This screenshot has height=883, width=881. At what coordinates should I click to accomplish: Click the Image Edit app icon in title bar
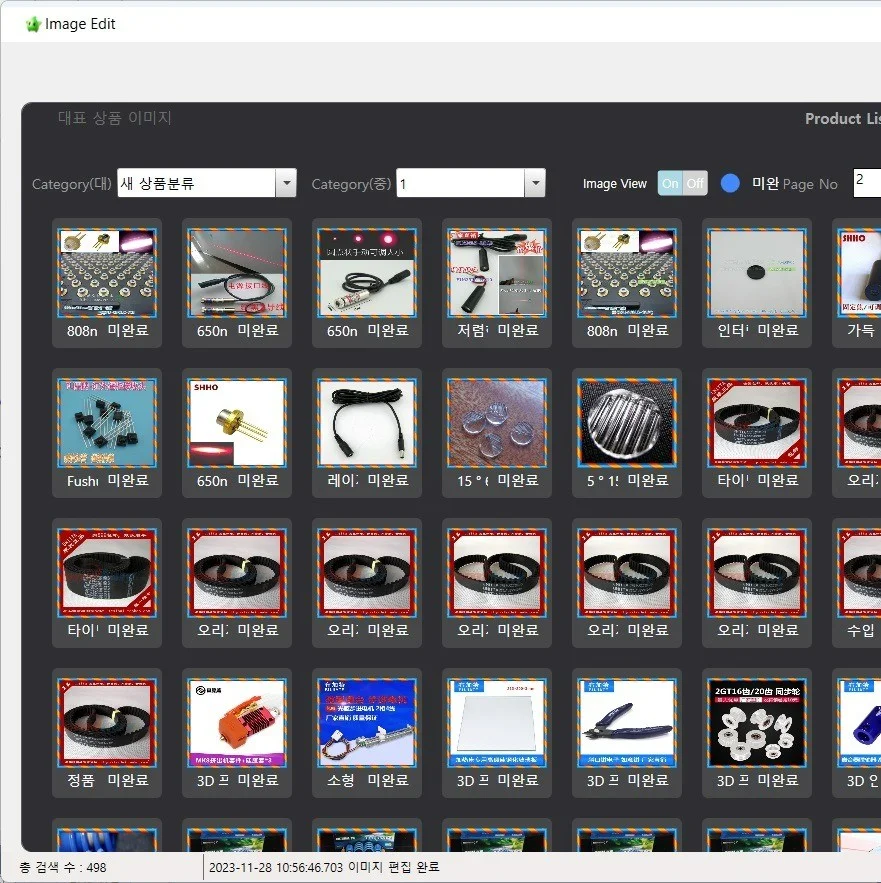34,24
